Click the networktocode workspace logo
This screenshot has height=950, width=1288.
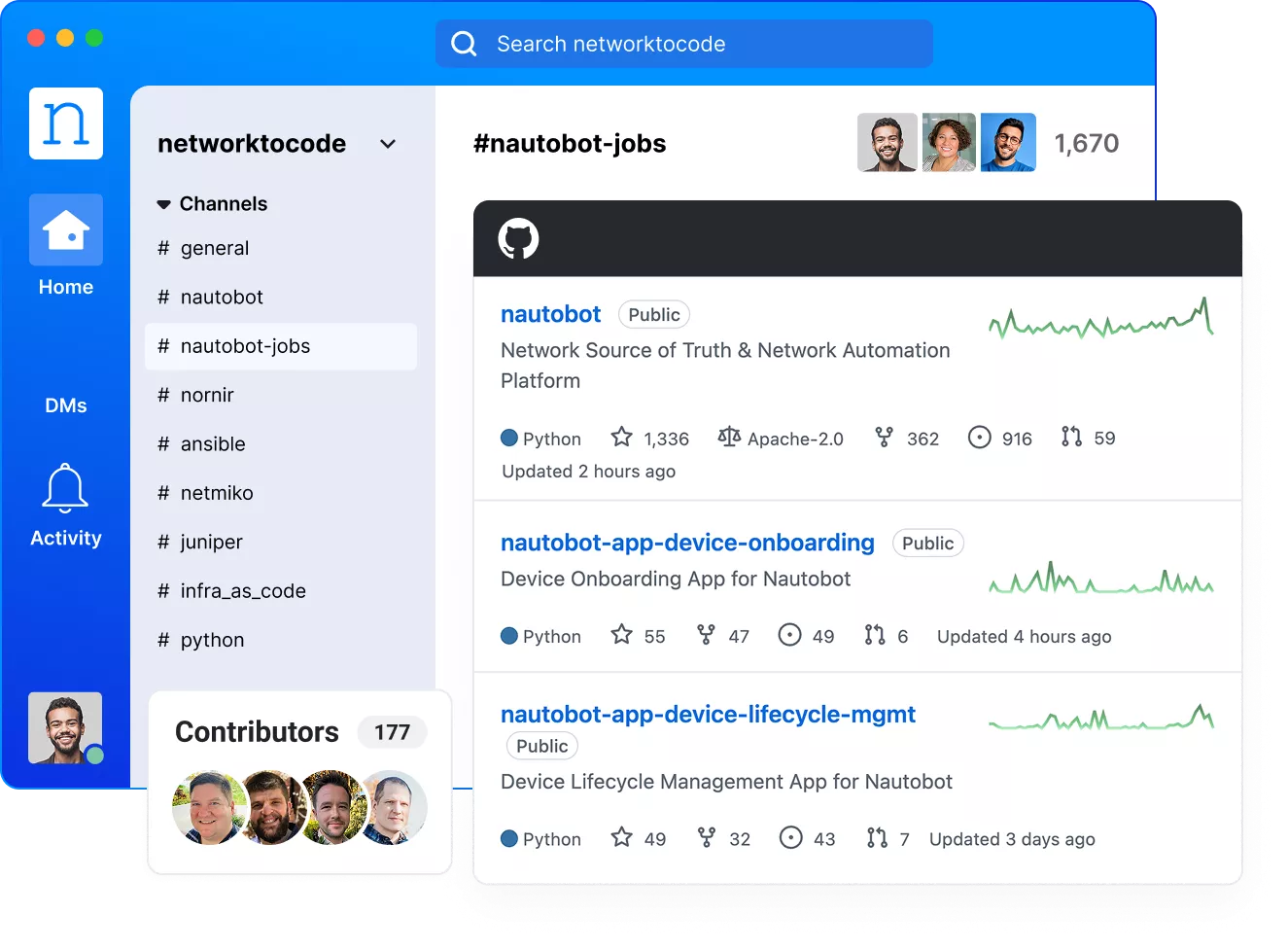(x=66, y=123)
